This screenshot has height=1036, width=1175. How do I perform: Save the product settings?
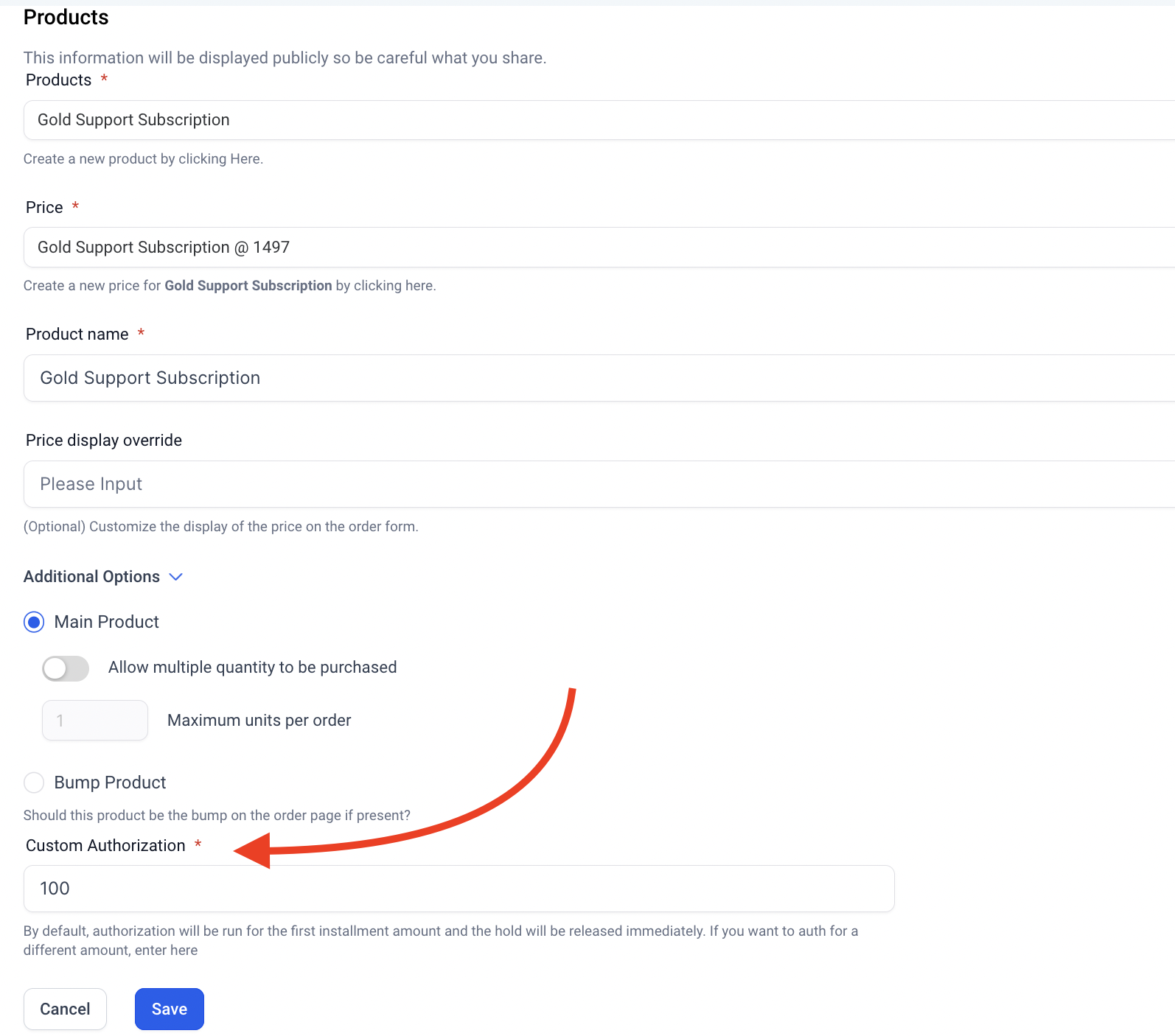169,1009
